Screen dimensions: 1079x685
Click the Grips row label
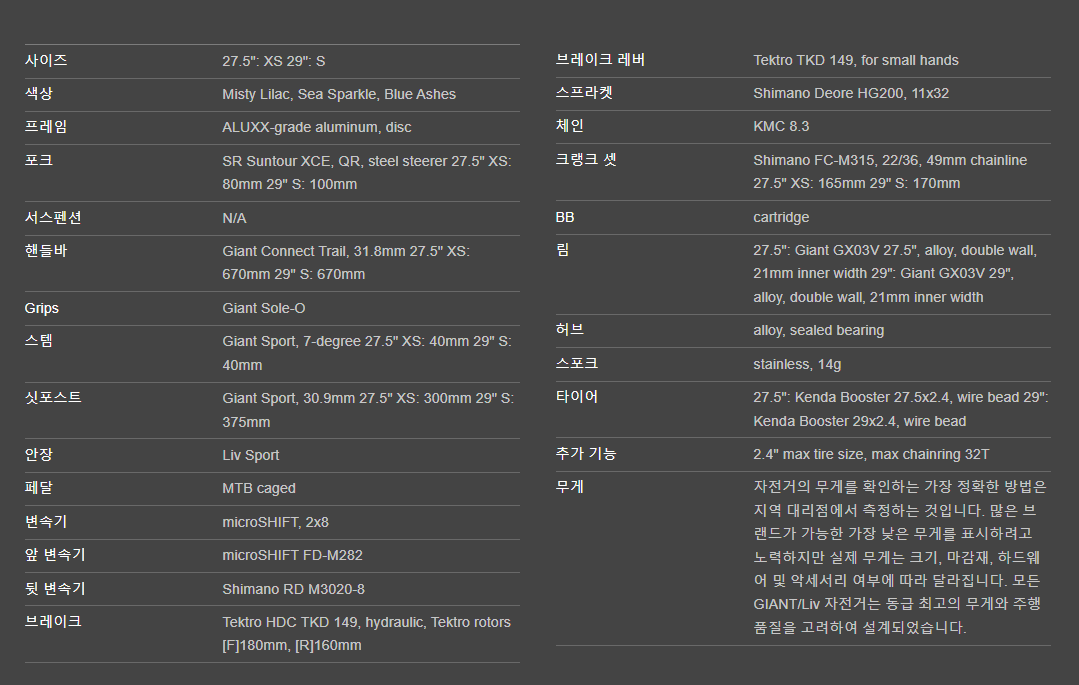tap(42, 308)
